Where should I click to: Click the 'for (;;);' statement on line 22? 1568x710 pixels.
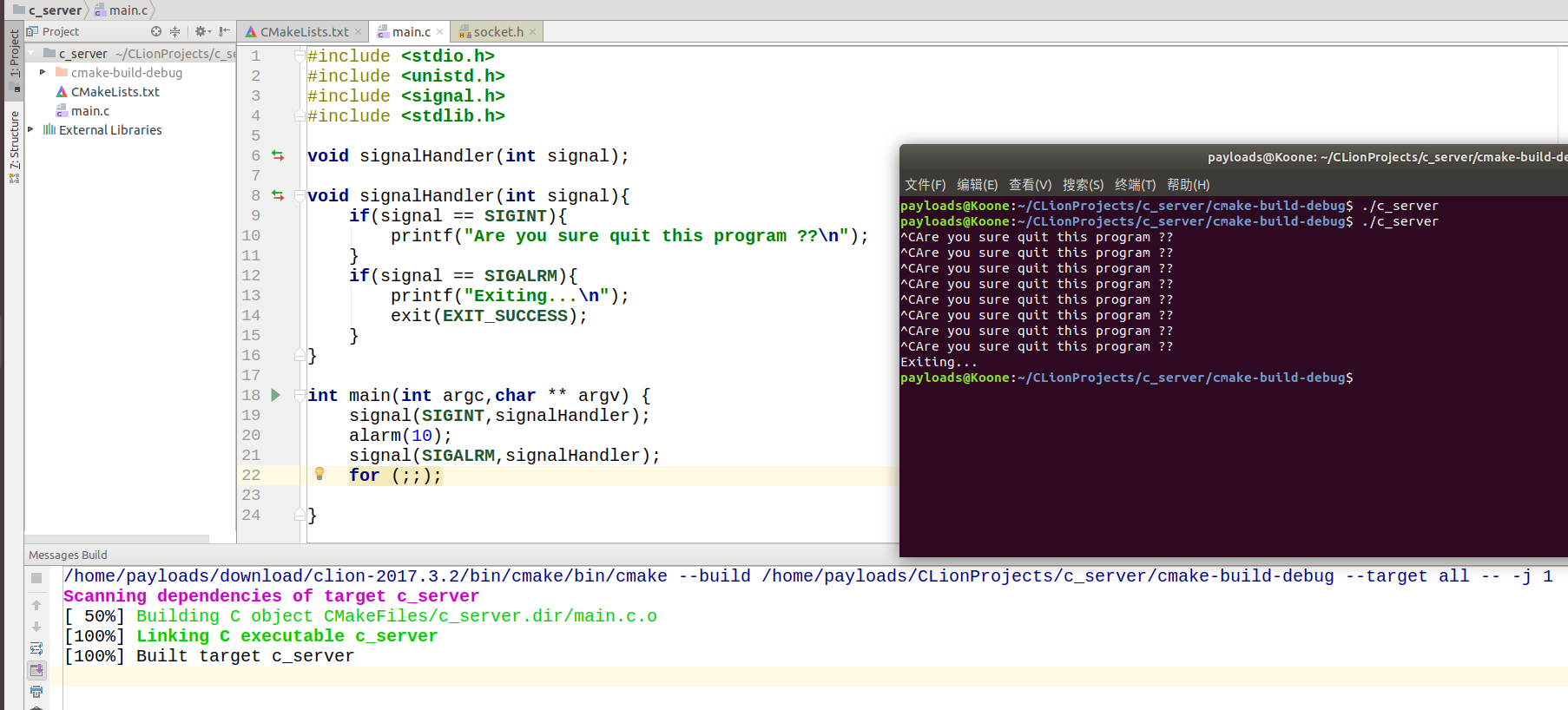pos(396,475)
